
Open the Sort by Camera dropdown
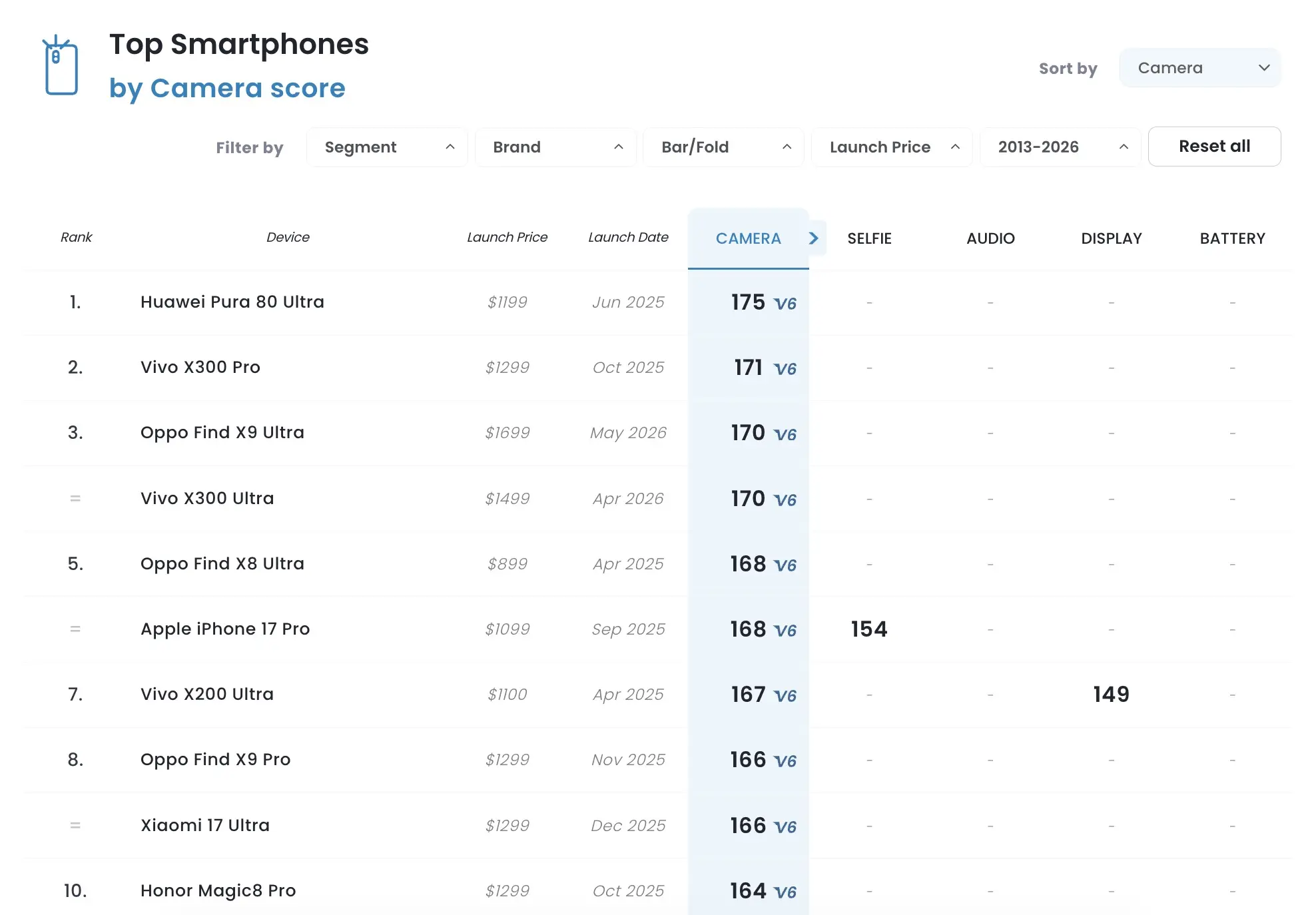tap(1200, 68)
